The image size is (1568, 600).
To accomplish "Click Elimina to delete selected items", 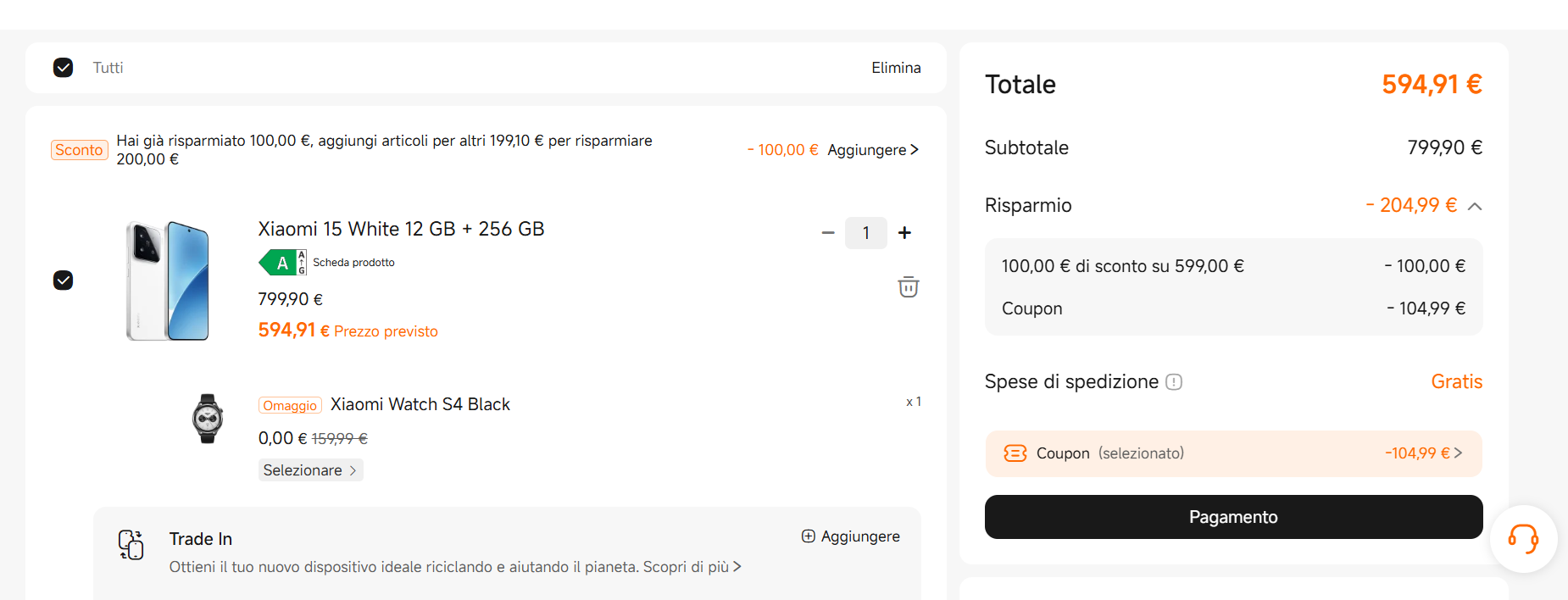I will [896, 68].
